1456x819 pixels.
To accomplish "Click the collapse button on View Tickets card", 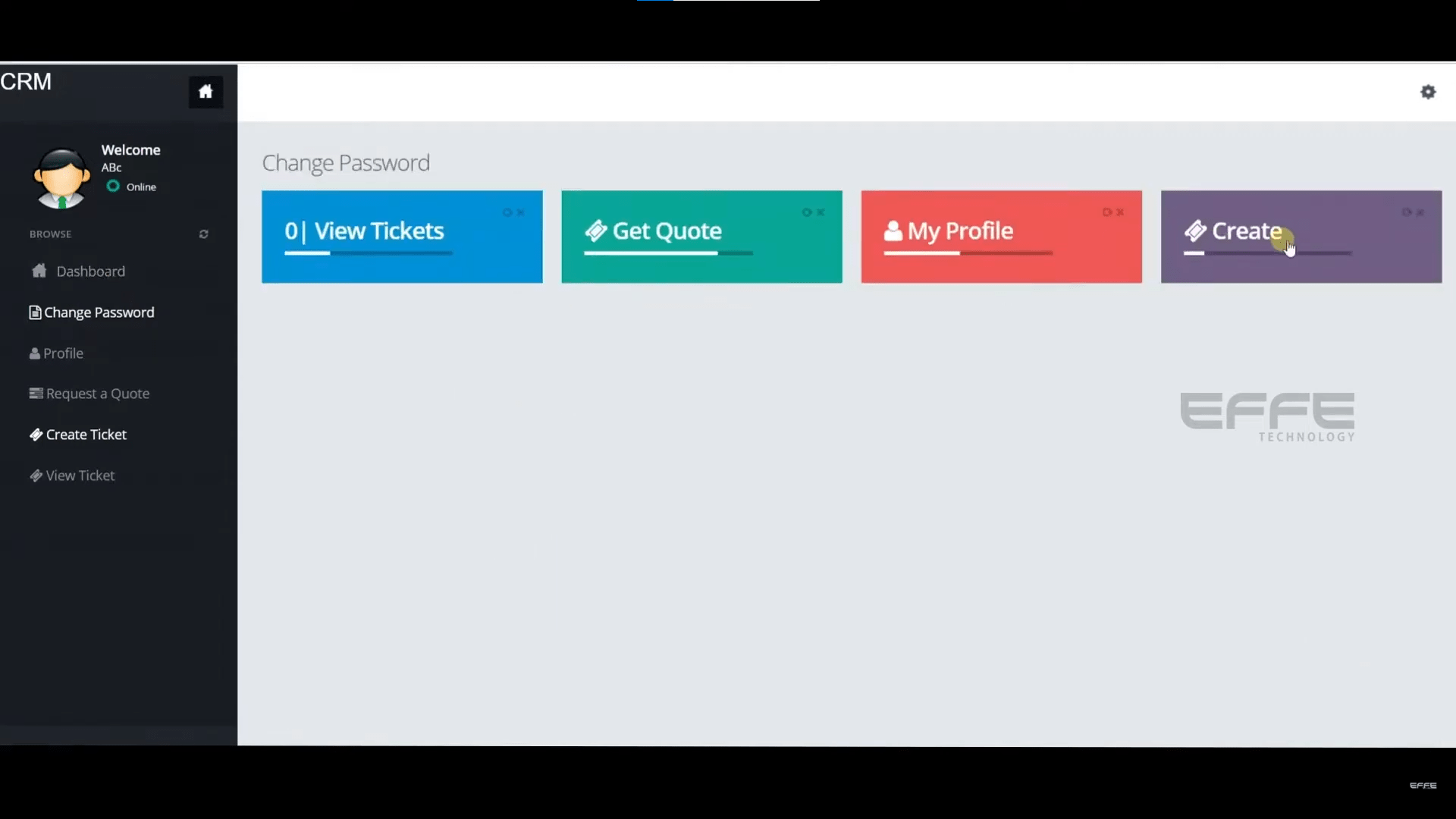I will pos(507,212).
